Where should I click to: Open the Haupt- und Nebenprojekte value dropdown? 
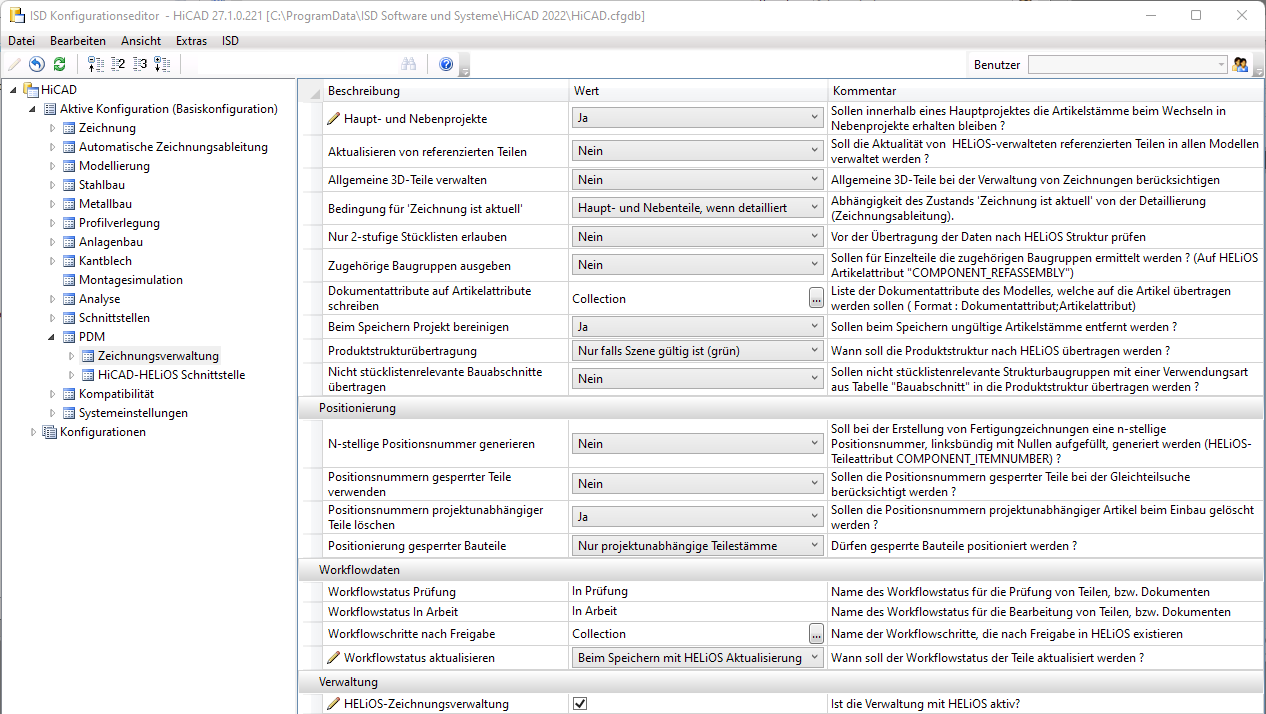click(698, 118)
